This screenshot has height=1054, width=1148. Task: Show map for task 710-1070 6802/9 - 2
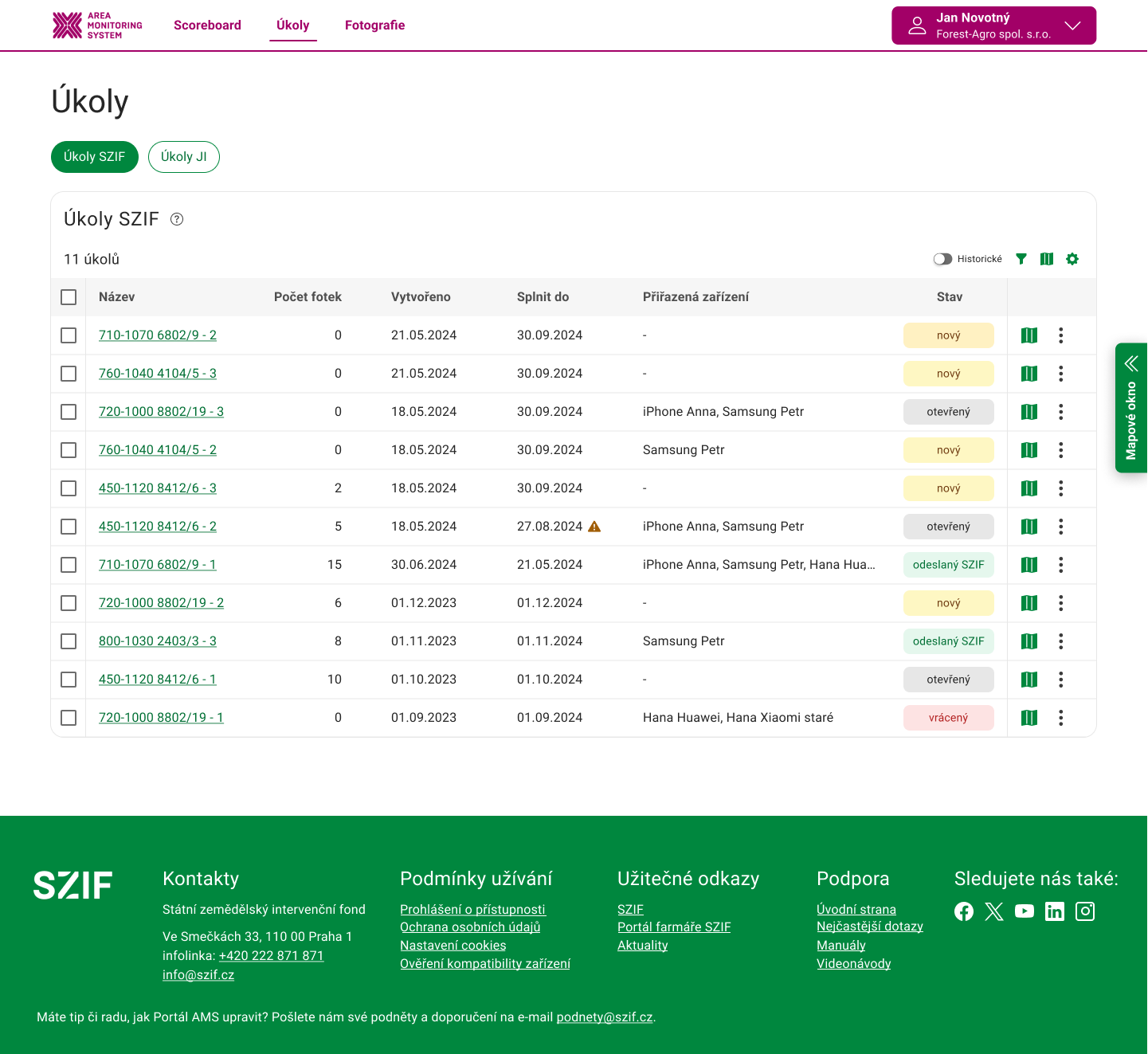click(x=1029, y=335)
